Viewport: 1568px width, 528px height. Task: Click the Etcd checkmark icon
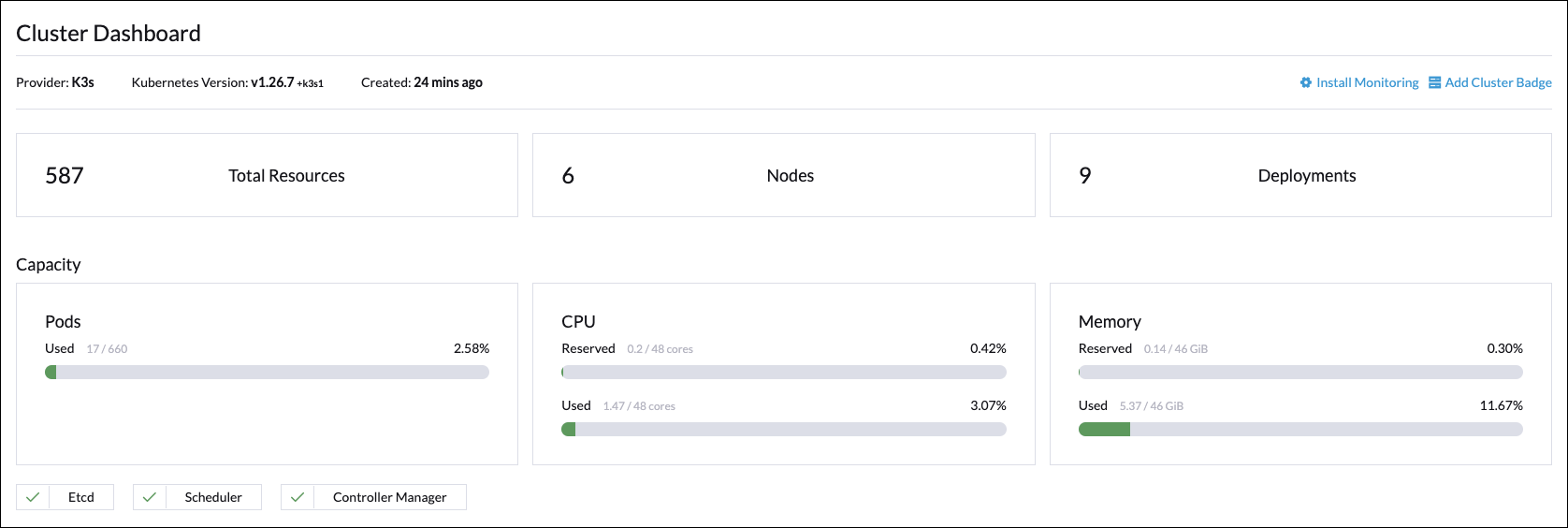tap(33, 497)
